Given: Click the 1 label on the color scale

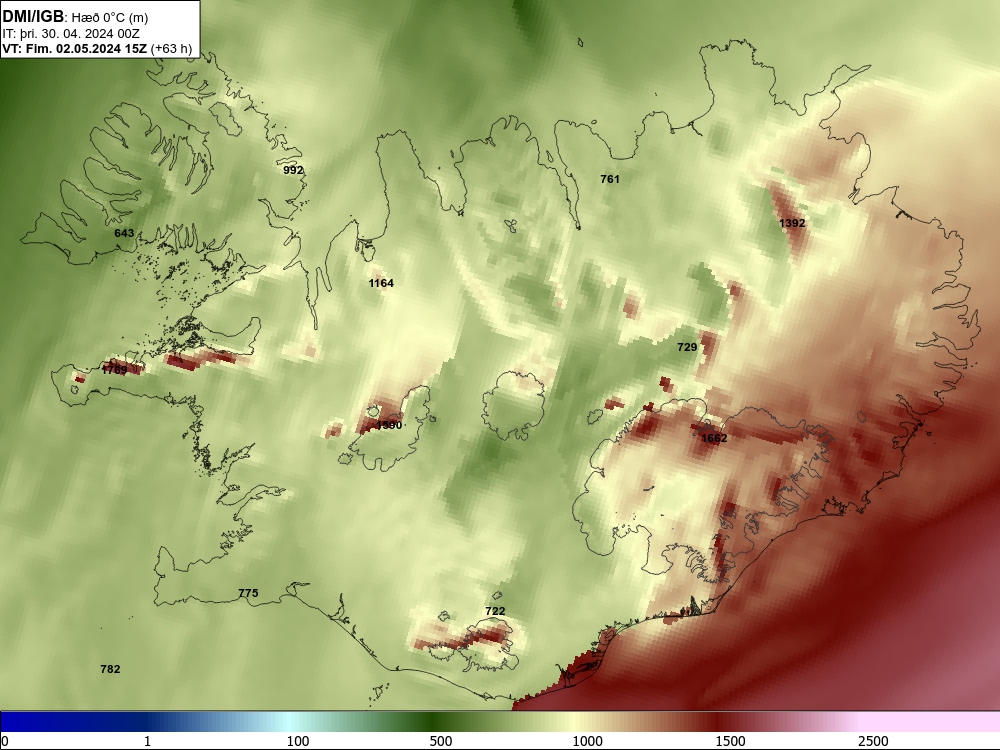Looking at the screenshot, I should [x=147, y=741].
